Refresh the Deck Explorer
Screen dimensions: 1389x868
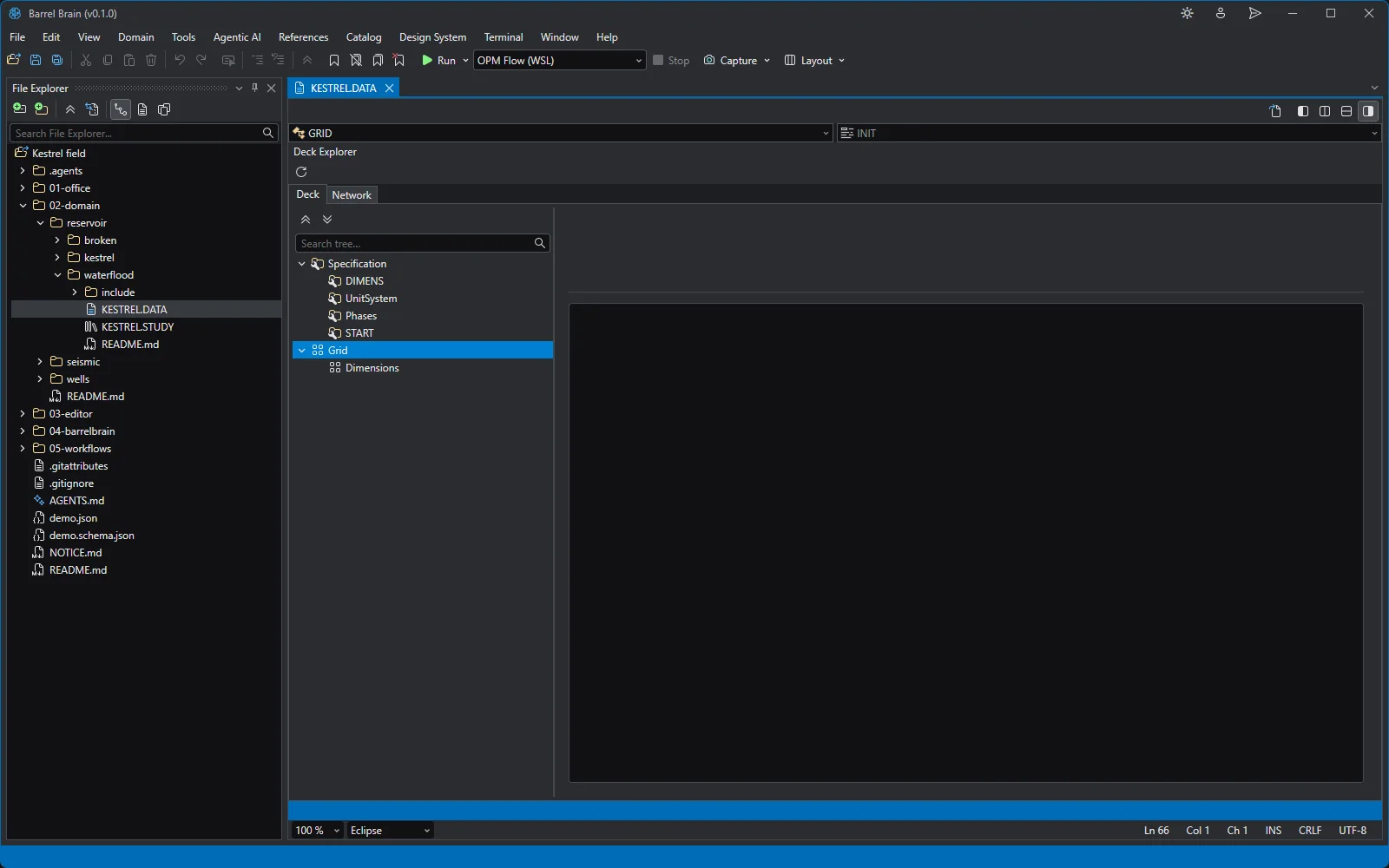pos(301,172)
